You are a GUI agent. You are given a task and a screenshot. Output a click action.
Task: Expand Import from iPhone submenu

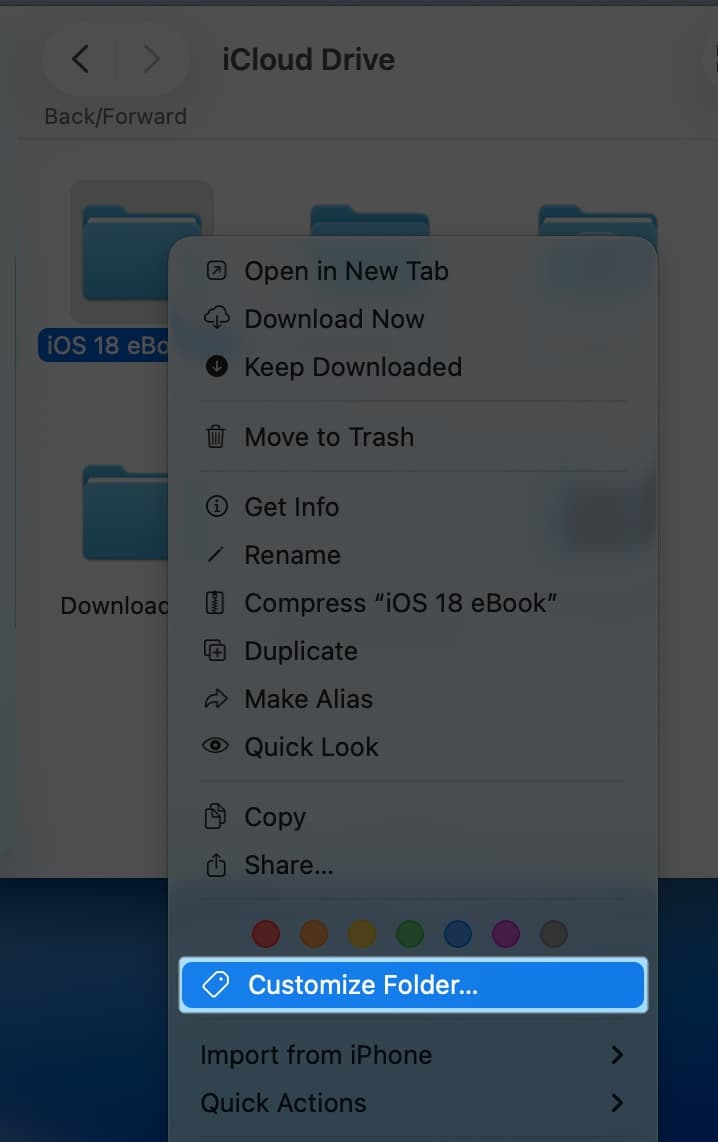click(413, 1055)
